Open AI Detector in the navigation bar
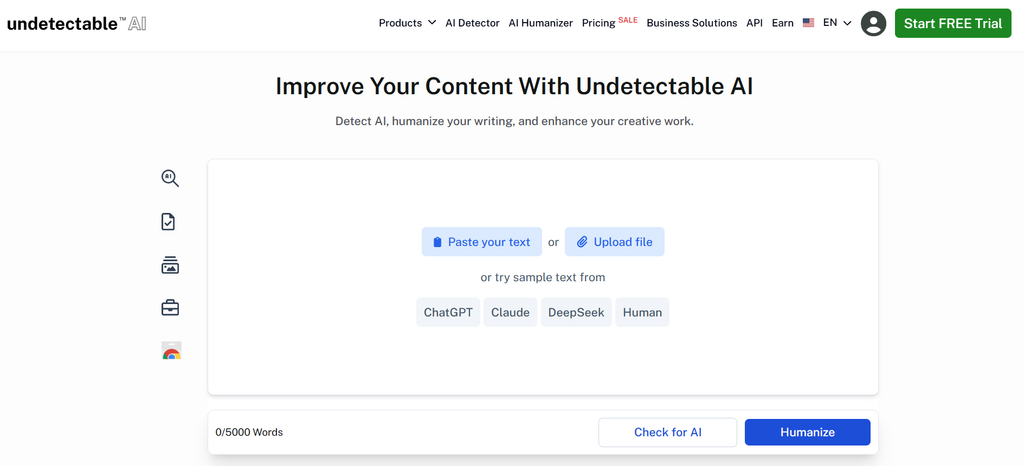The width and height of the screenshot is (1024, 466). pos(472,23)
